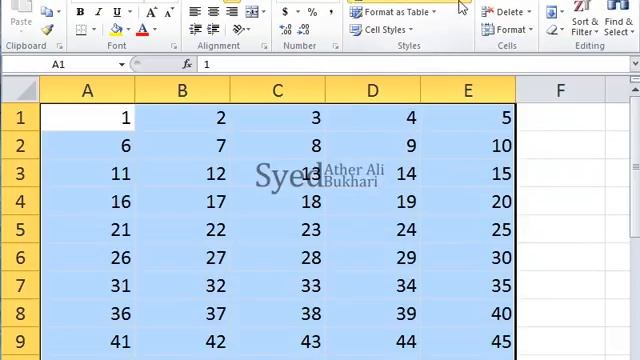Click Delete cells button
The height and width of the screenshot is (360, 640).
click(x=506, y=12)
